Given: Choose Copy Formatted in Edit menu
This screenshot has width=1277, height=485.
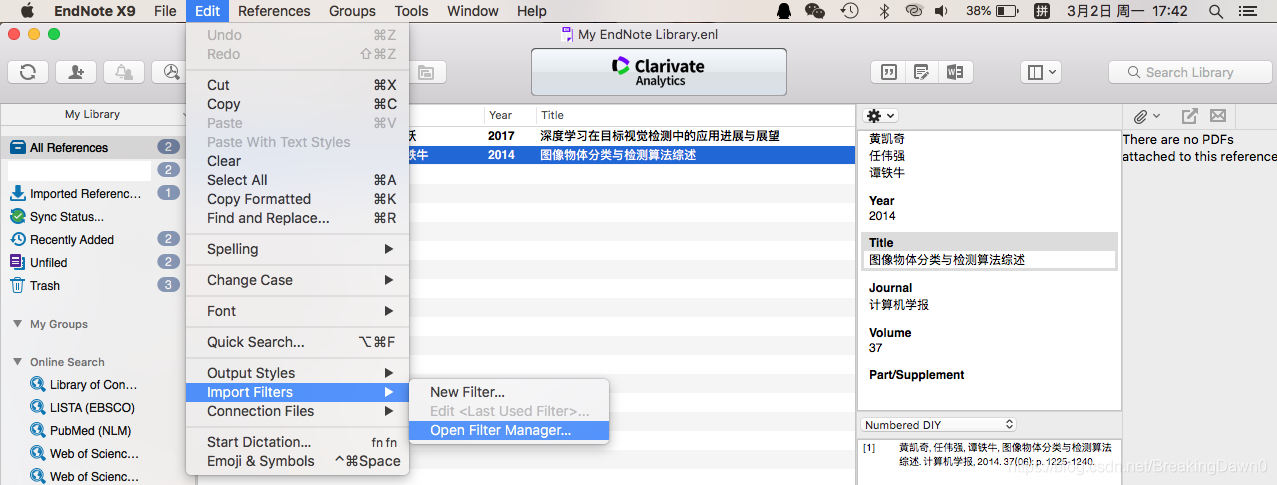Looking at the screenshot, I should coord(297,199).
